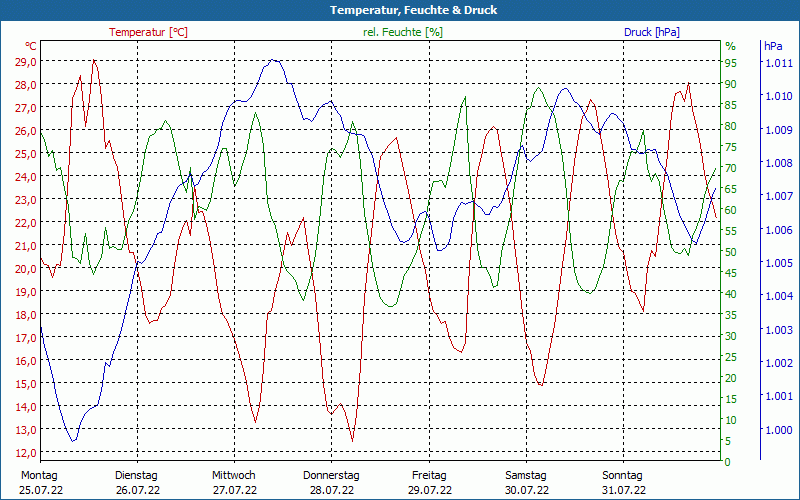The image size is (800, 500).
Task: Select the red Temperatur [°C] legend label
Action: pyautogui.click(x=148, y=32)
